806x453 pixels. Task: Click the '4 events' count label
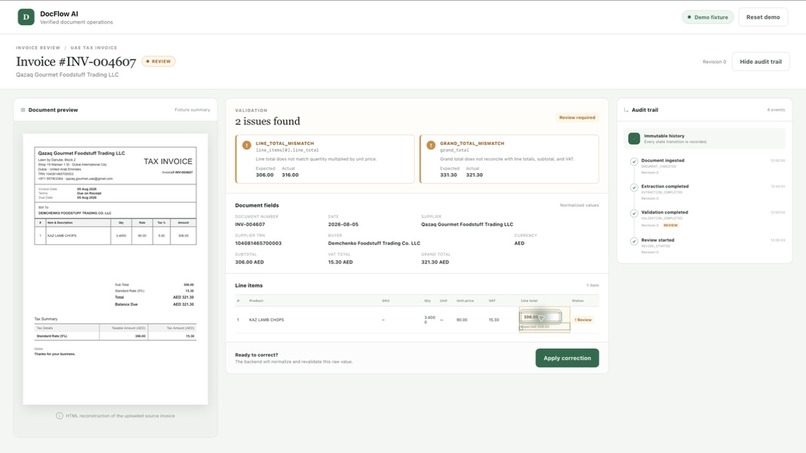[776, 110]
